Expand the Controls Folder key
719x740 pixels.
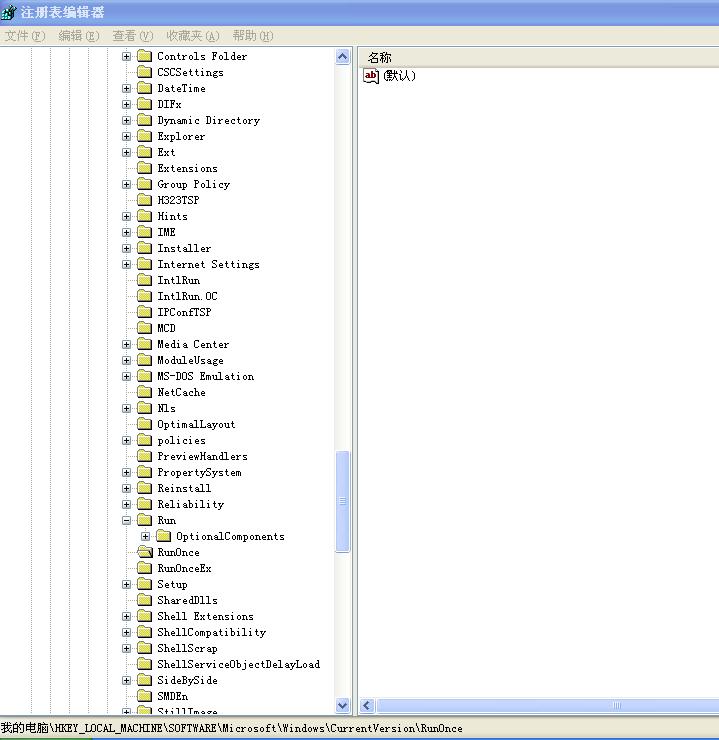(x=126, y=56)
